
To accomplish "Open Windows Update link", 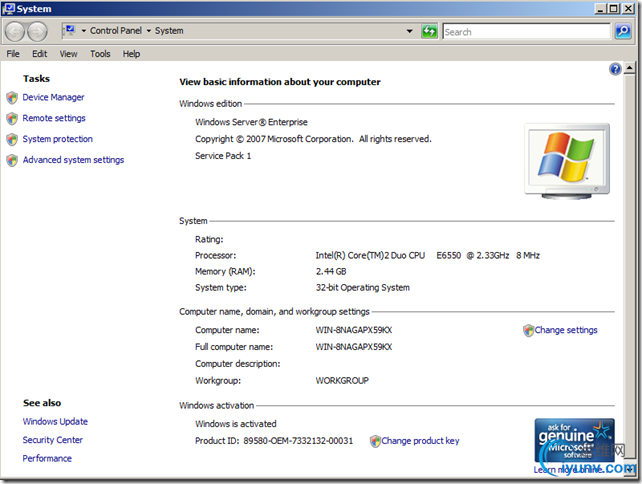I will coord(55,421).
